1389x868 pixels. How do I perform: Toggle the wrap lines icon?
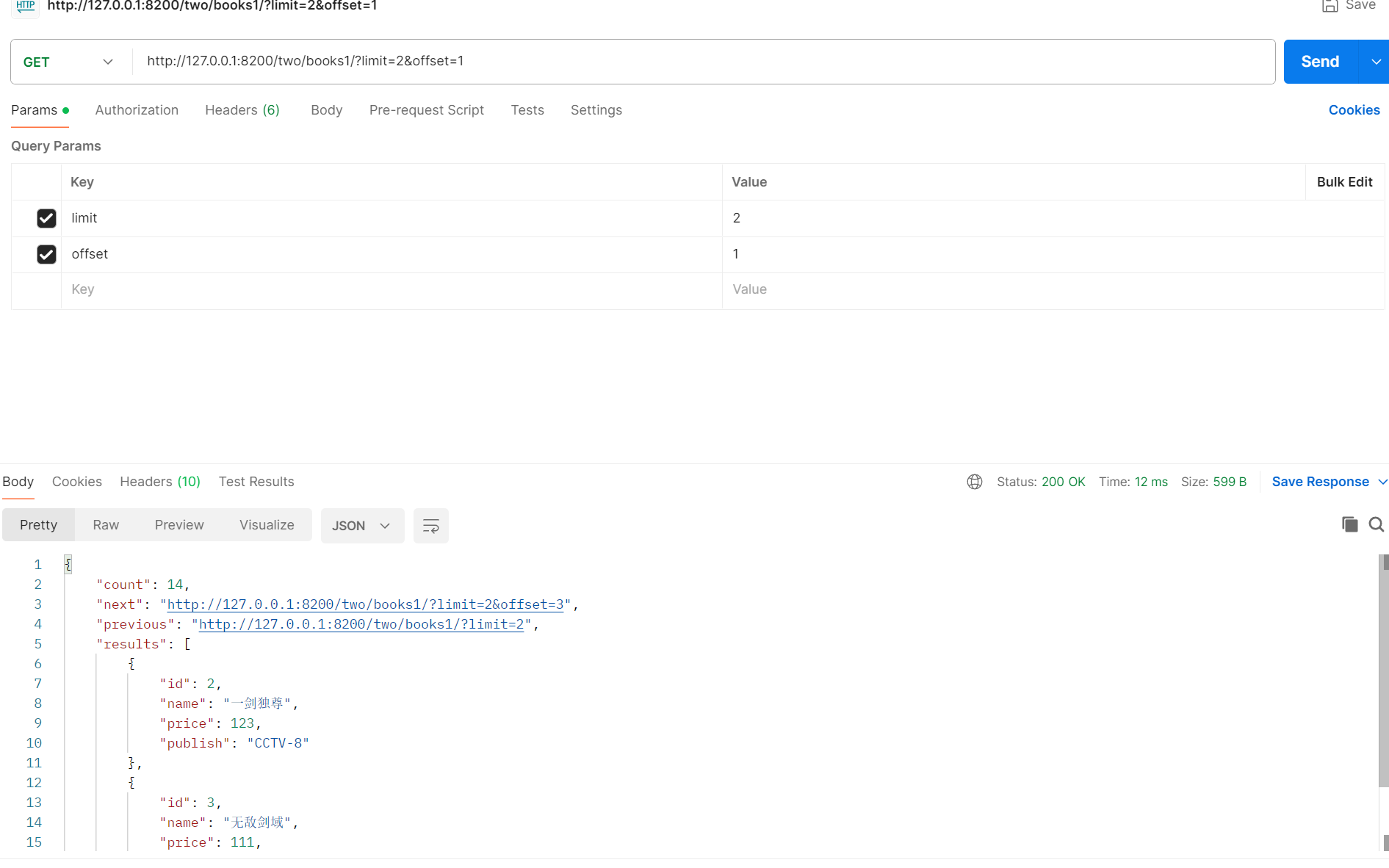tap(431, 526)
